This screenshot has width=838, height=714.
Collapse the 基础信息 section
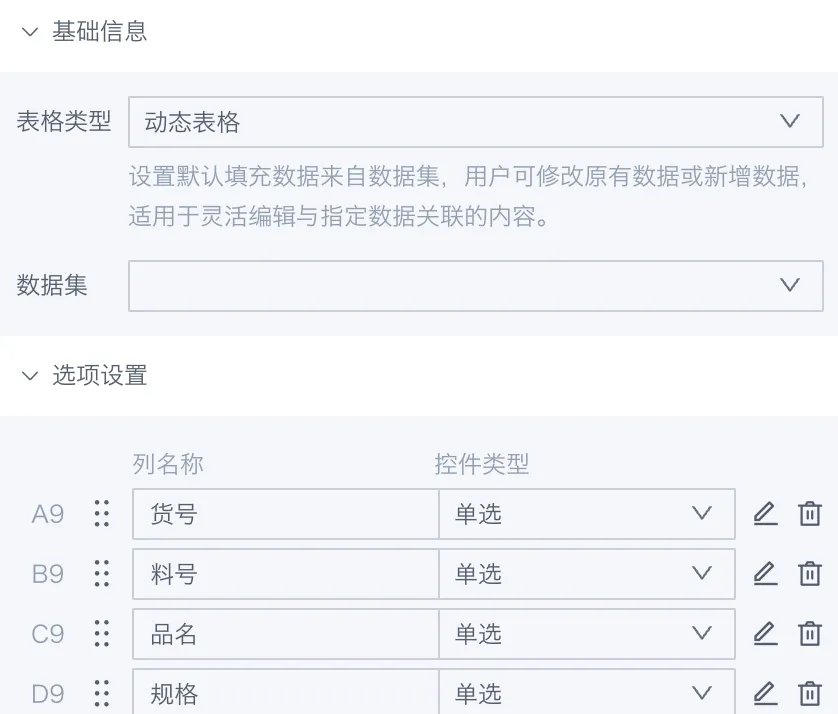(x=30, y=32)
